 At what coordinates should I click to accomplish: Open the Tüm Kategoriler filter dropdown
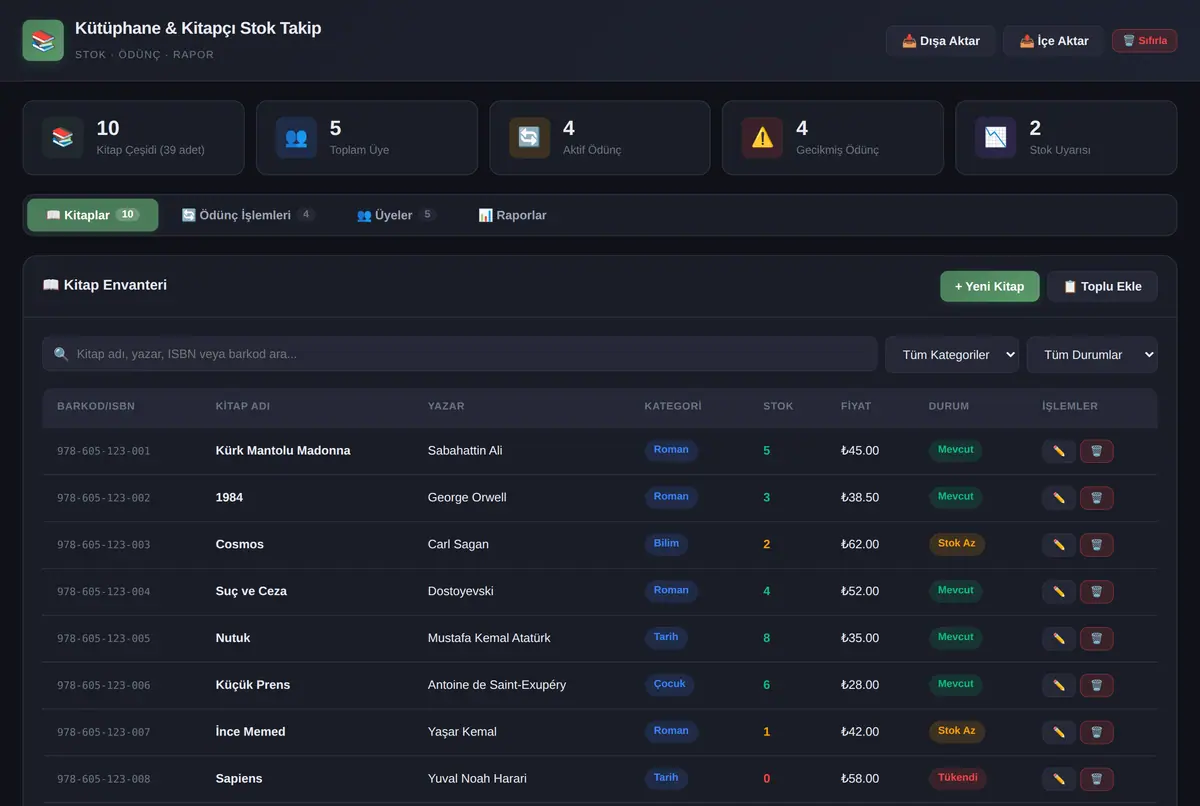tap(952, 354)
